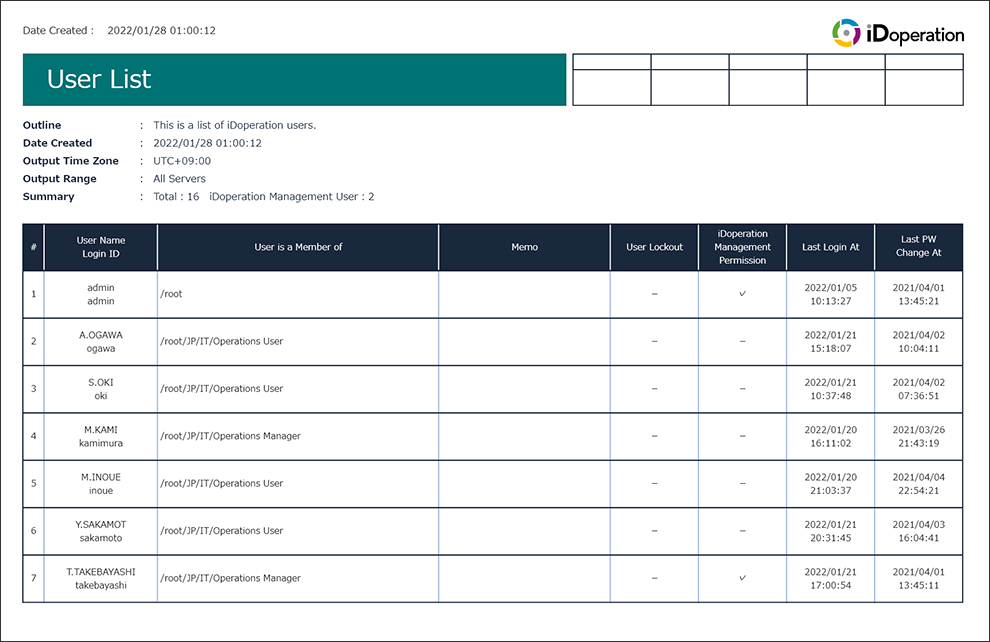Click the Last PW Change At header
This screenshot has width=990, height=642.
(x=919, y=247)
